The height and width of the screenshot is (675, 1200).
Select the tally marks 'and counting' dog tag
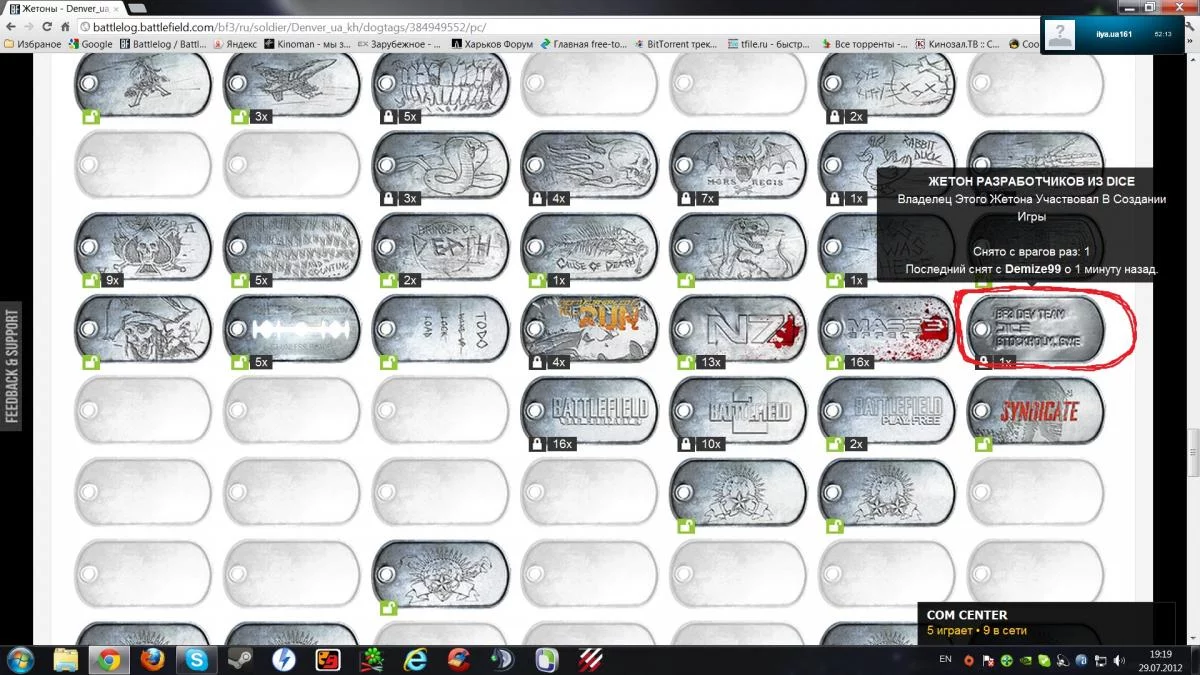291,246
